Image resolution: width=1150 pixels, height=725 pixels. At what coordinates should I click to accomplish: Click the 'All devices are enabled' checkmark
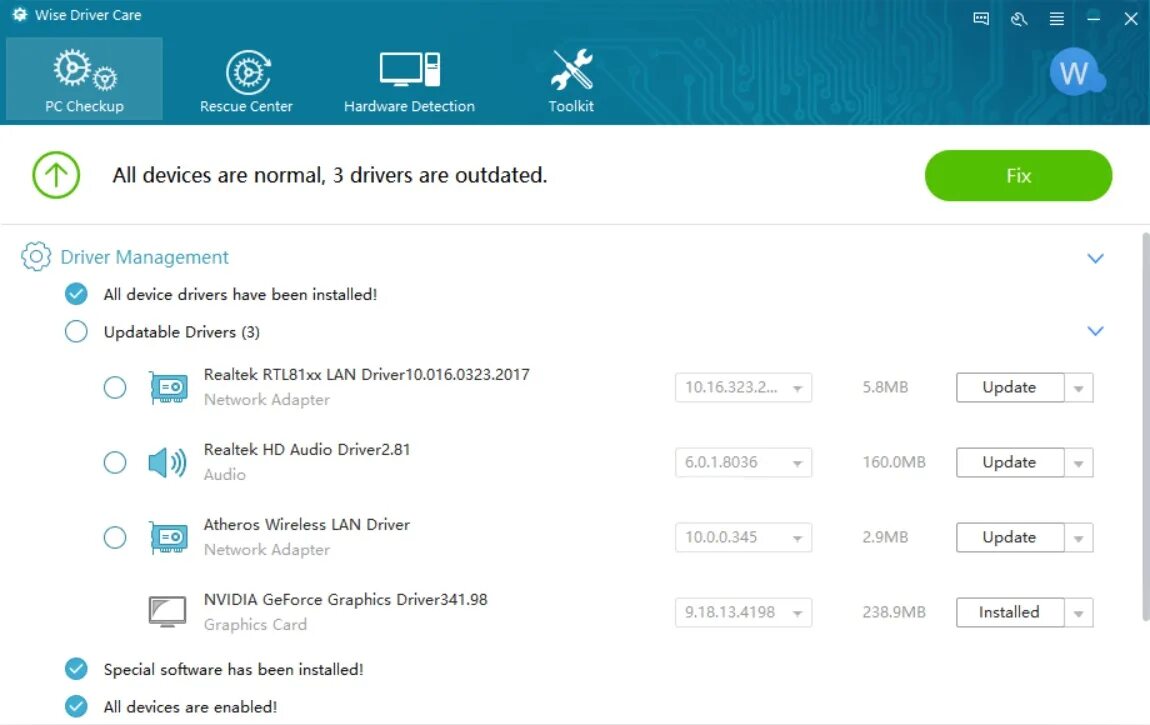(x=76, y=706)
